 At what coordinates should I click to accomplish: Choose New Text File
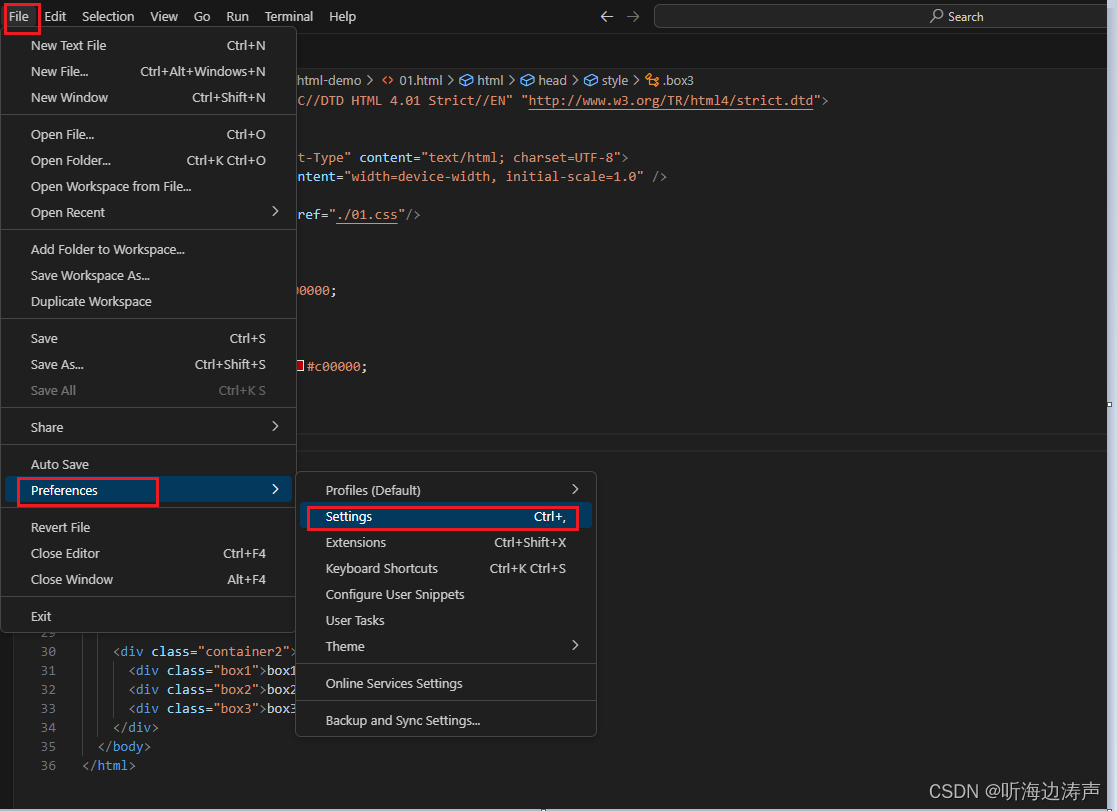(x=148, y=46)
